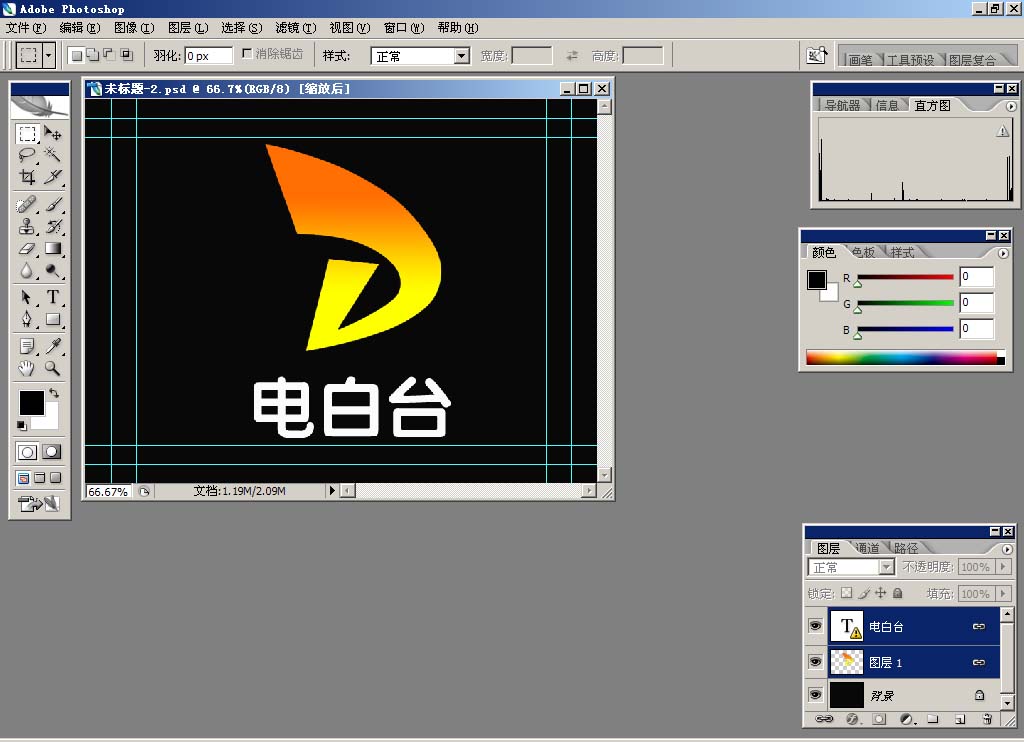Click the delete layer trash icon

tap(987, 718)
